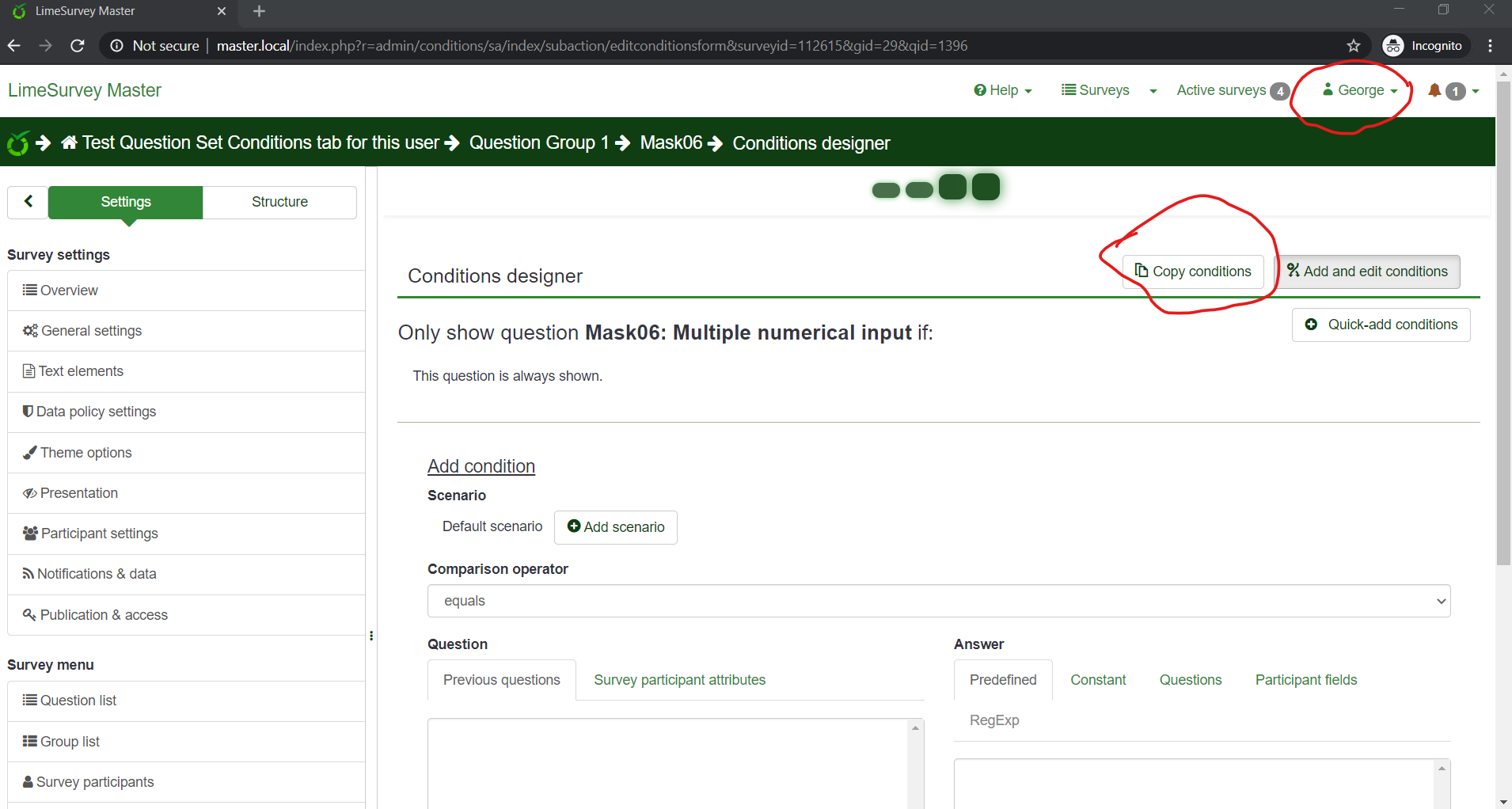
Task: Expand the Help dropdown menu
Action: (x=1002, y=90)
